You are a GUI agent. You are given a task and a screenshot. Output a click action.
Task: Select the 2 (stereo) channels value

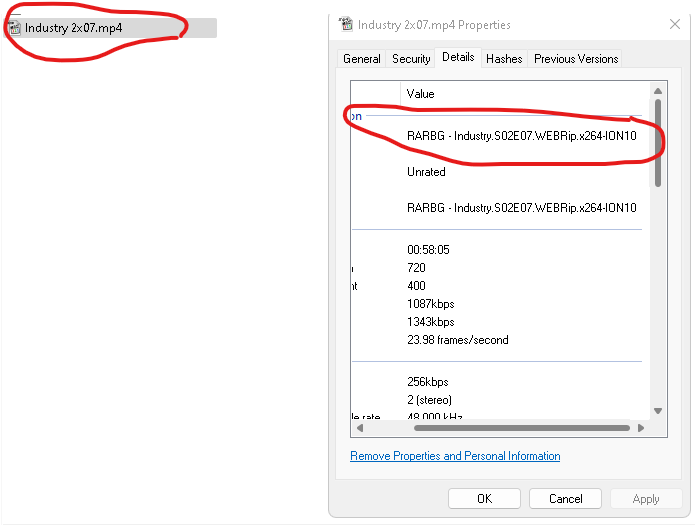429,400
